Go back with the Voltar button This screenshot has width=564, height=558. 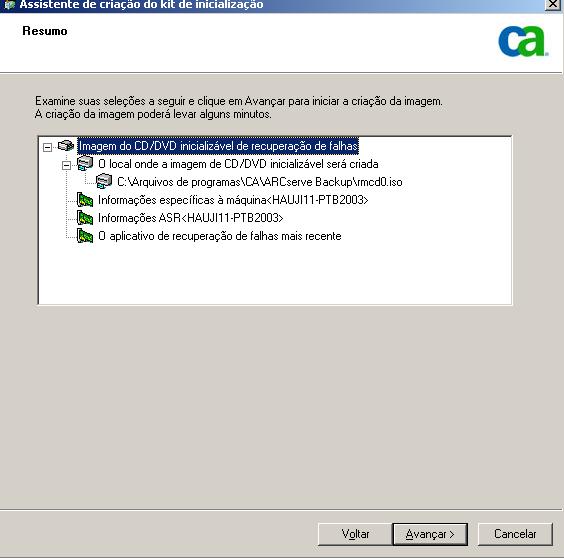coord(355,534)
